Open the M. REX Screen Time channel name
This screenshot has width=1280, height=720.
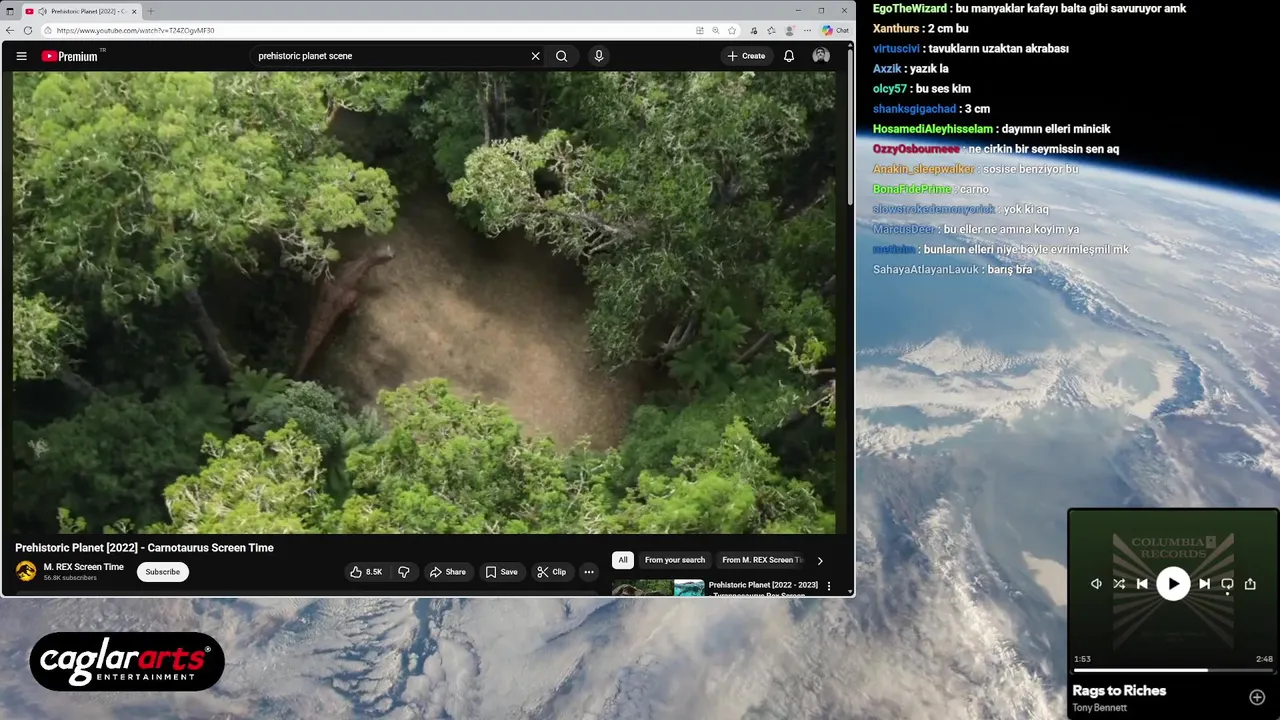[84, 567]
